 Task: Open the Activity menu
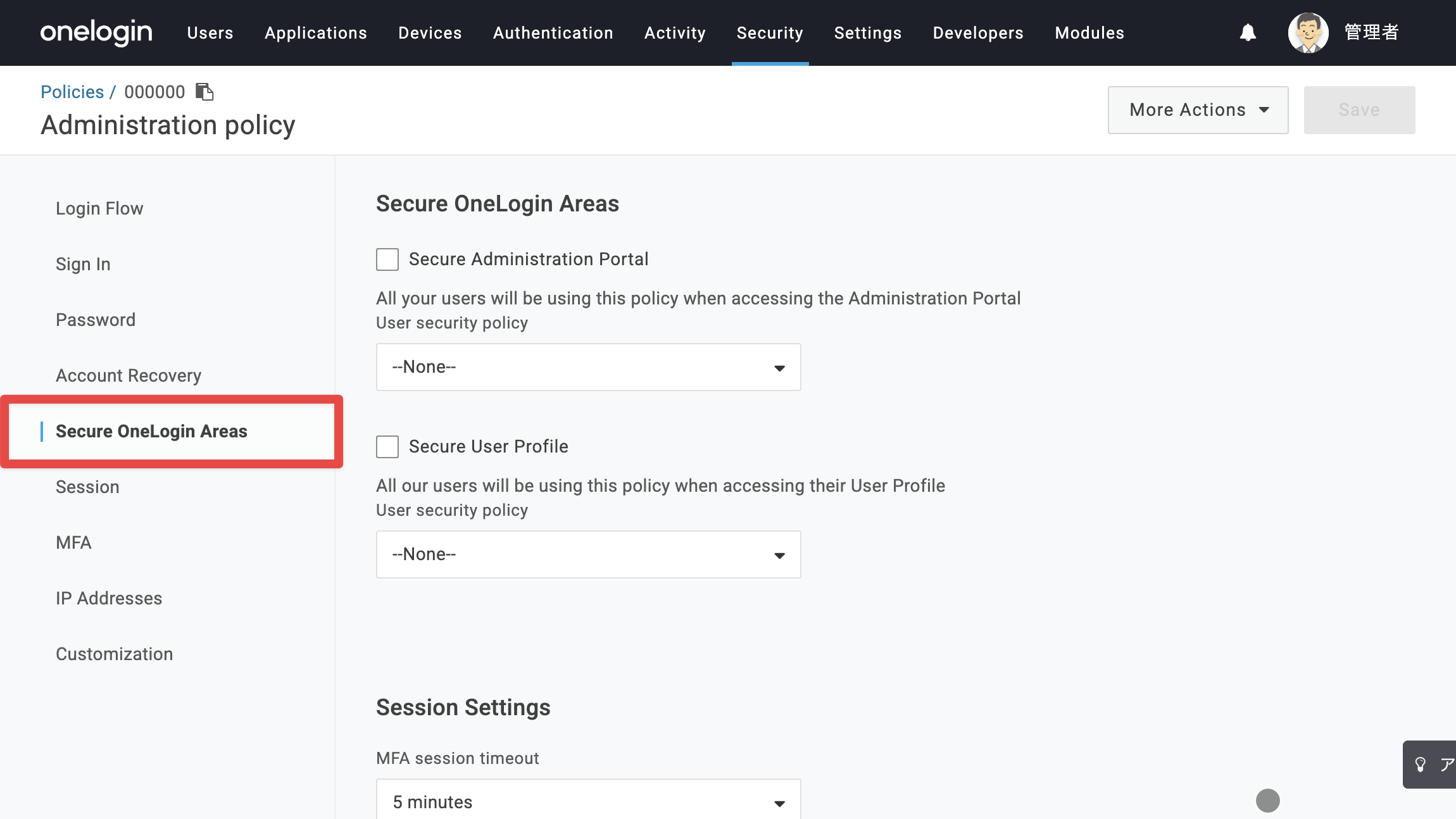pos(675,33)
